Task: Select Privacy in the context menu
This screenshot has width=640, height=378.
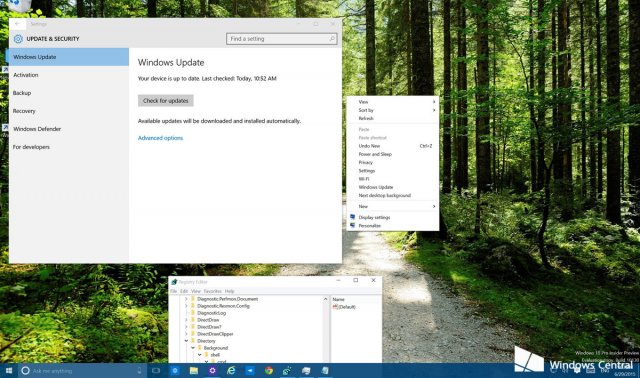Action: tap(393, 162)
